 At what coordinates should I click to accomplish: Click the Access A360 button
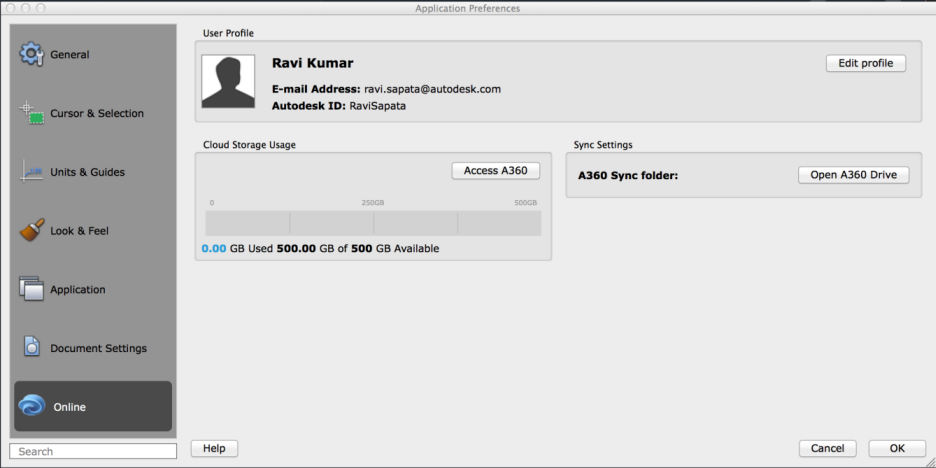[x=495, y=171]
